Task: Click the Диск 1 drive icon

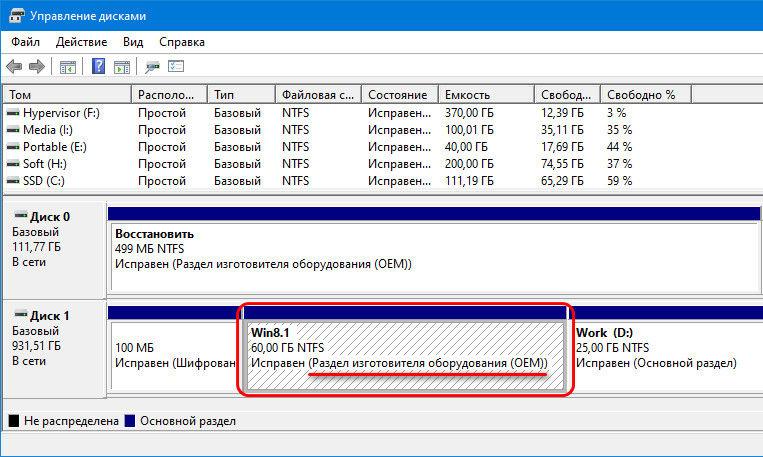Action: click(20, 314)
